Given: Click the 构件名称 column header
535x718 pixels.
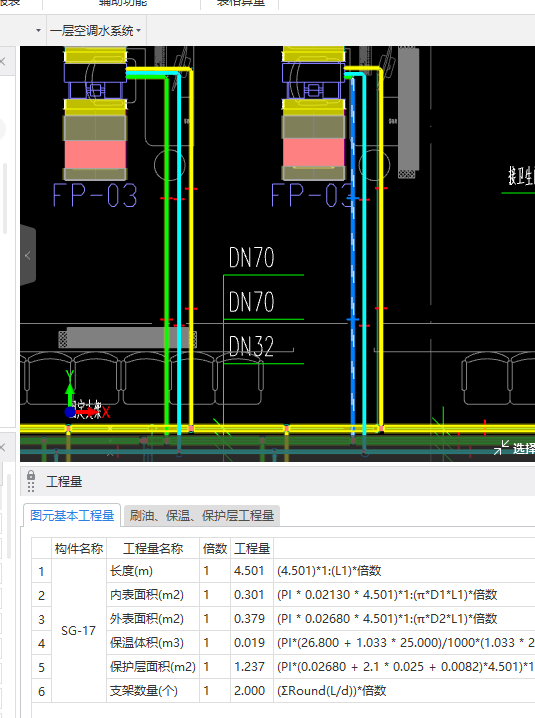Looking at the screenshot, I should click(79, 549).
